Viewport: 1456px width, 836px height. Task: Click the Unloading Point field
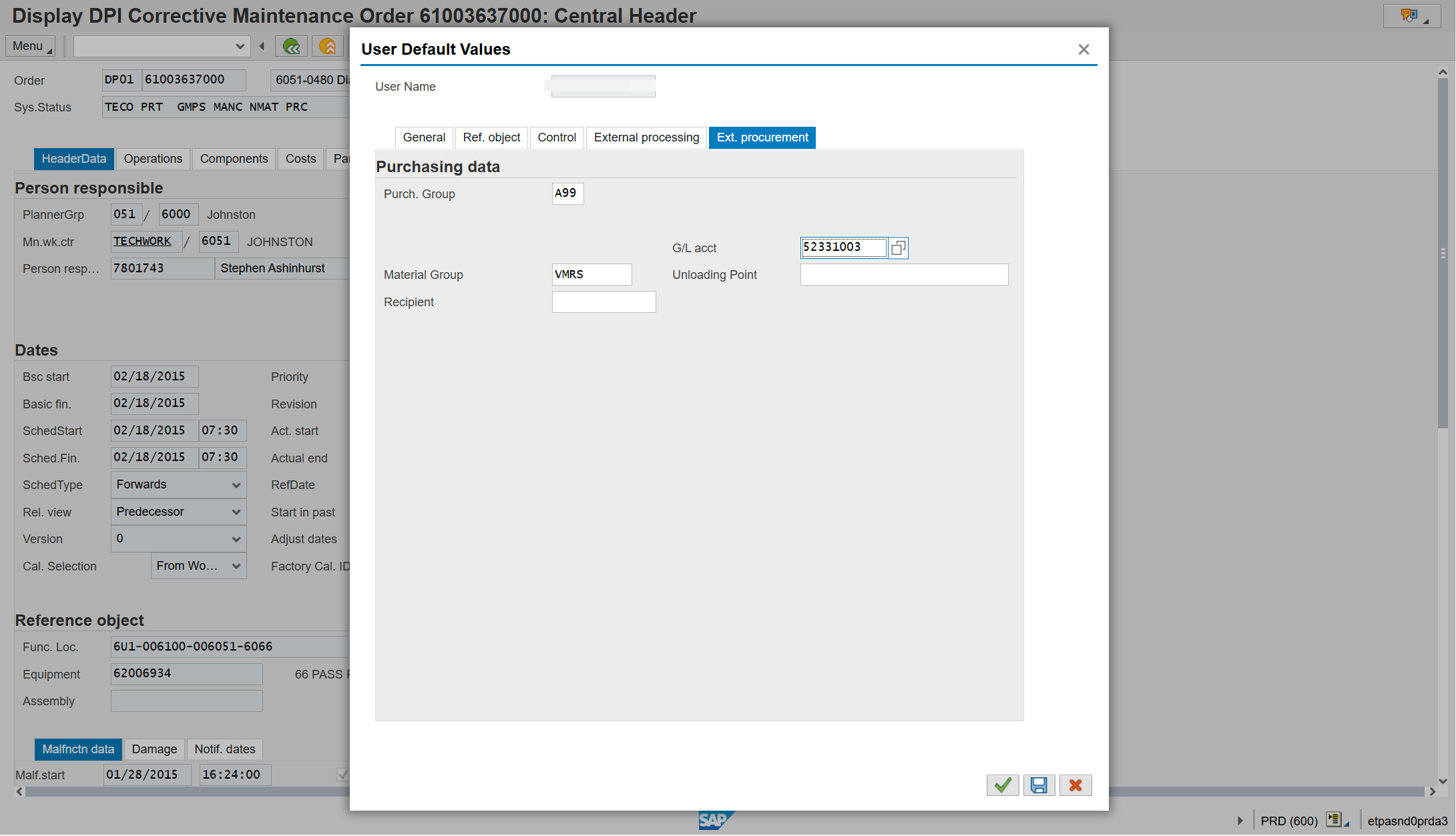tap(904, 275)
